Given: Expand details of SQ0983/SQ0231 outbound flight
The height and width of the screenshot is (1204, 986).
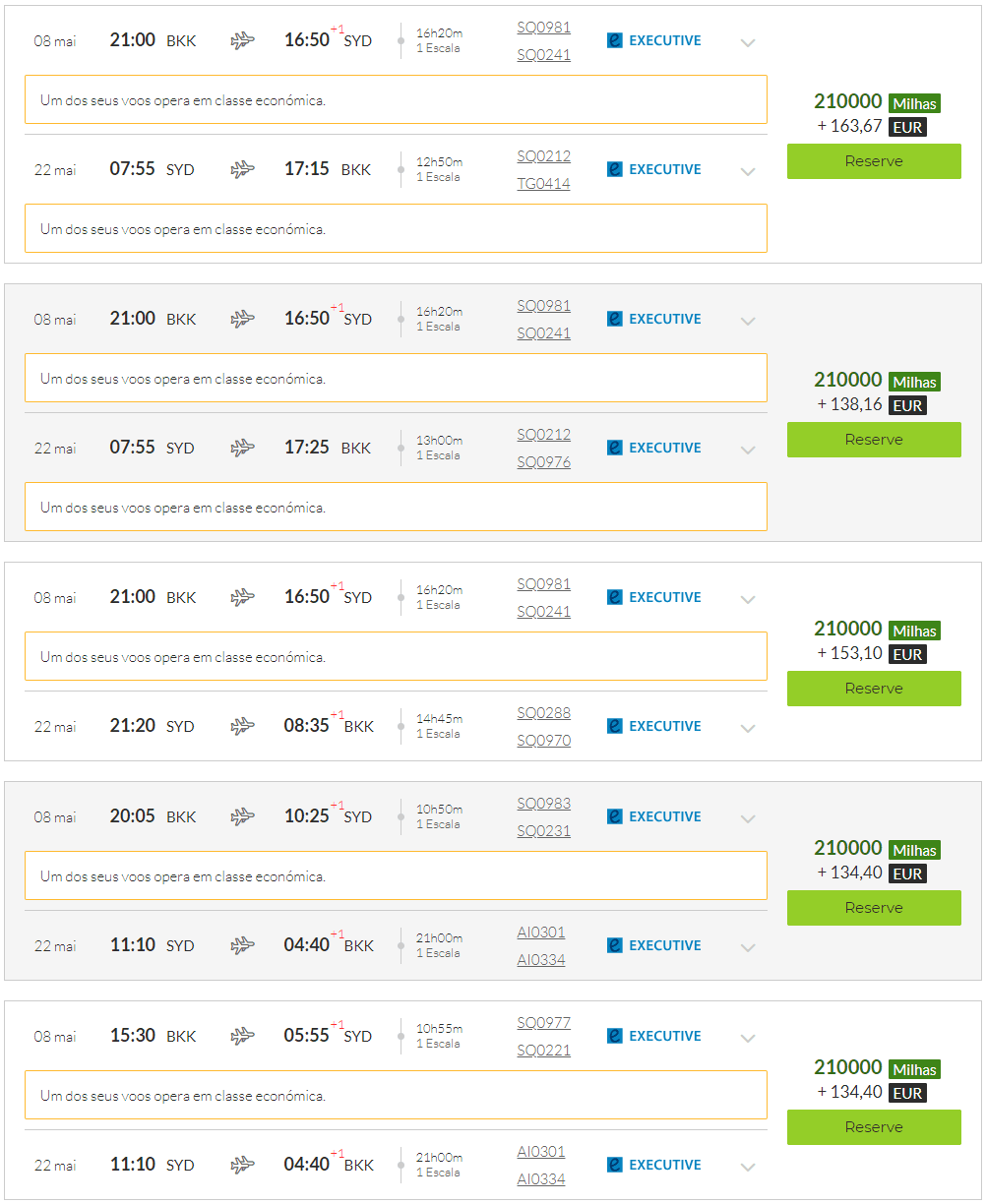Looking at the screenshot, I should (748, 818).
